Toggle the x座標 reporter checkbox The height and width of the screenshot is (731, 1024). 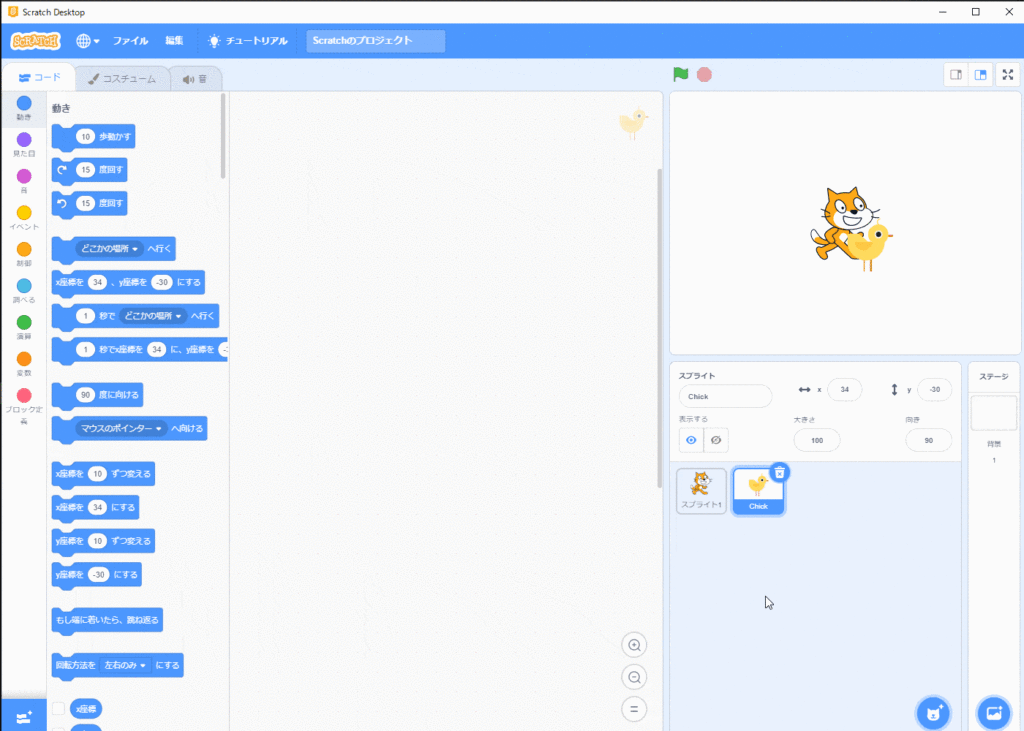(59, 709)
